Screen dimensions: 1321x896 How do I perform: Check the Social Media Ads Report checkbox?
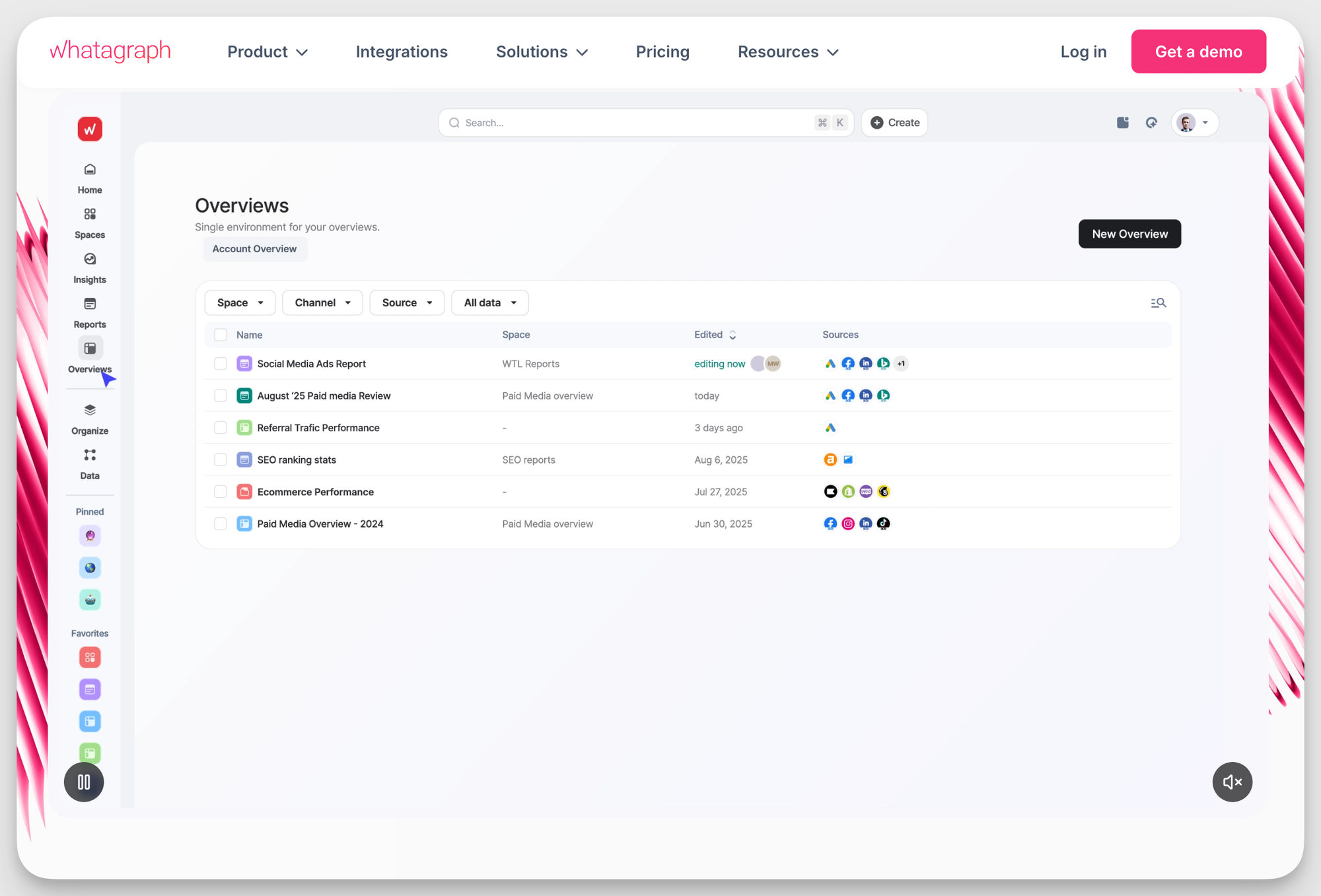click(x=221, y=364)
